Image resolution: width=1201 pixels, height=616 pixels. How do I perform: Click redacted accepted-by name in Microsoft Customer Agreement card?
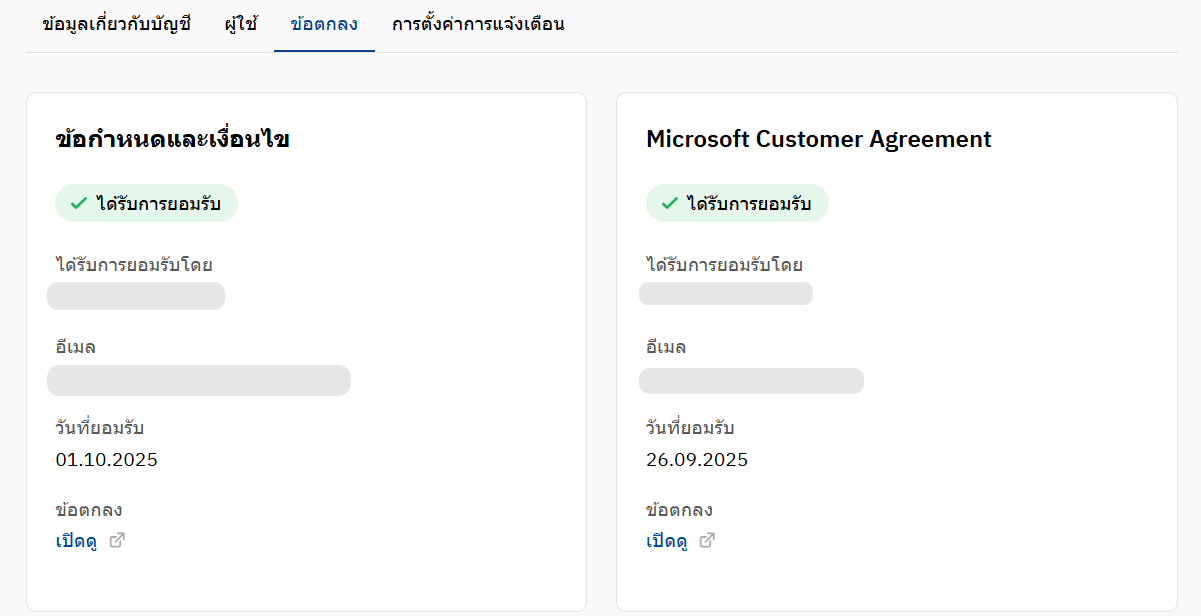(x=726, y=293)
